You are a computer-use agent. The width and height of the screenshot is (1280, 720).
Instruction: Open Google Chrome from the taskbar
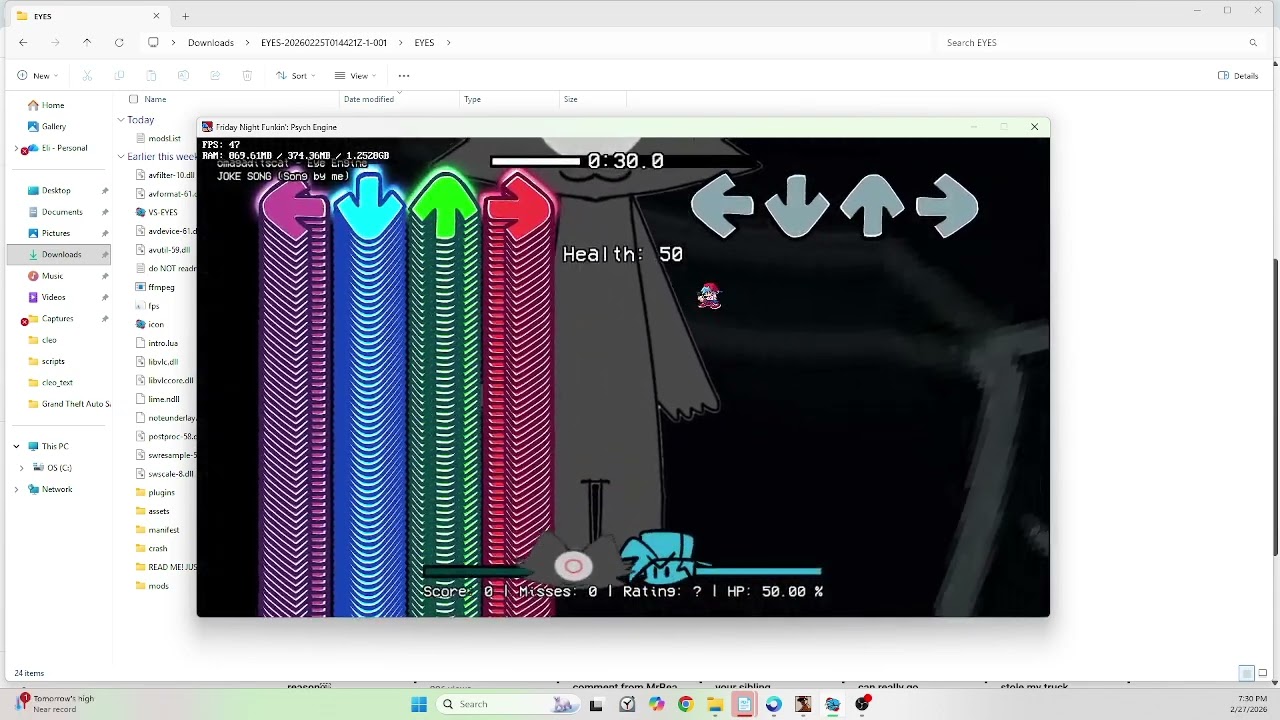[686, 704]
